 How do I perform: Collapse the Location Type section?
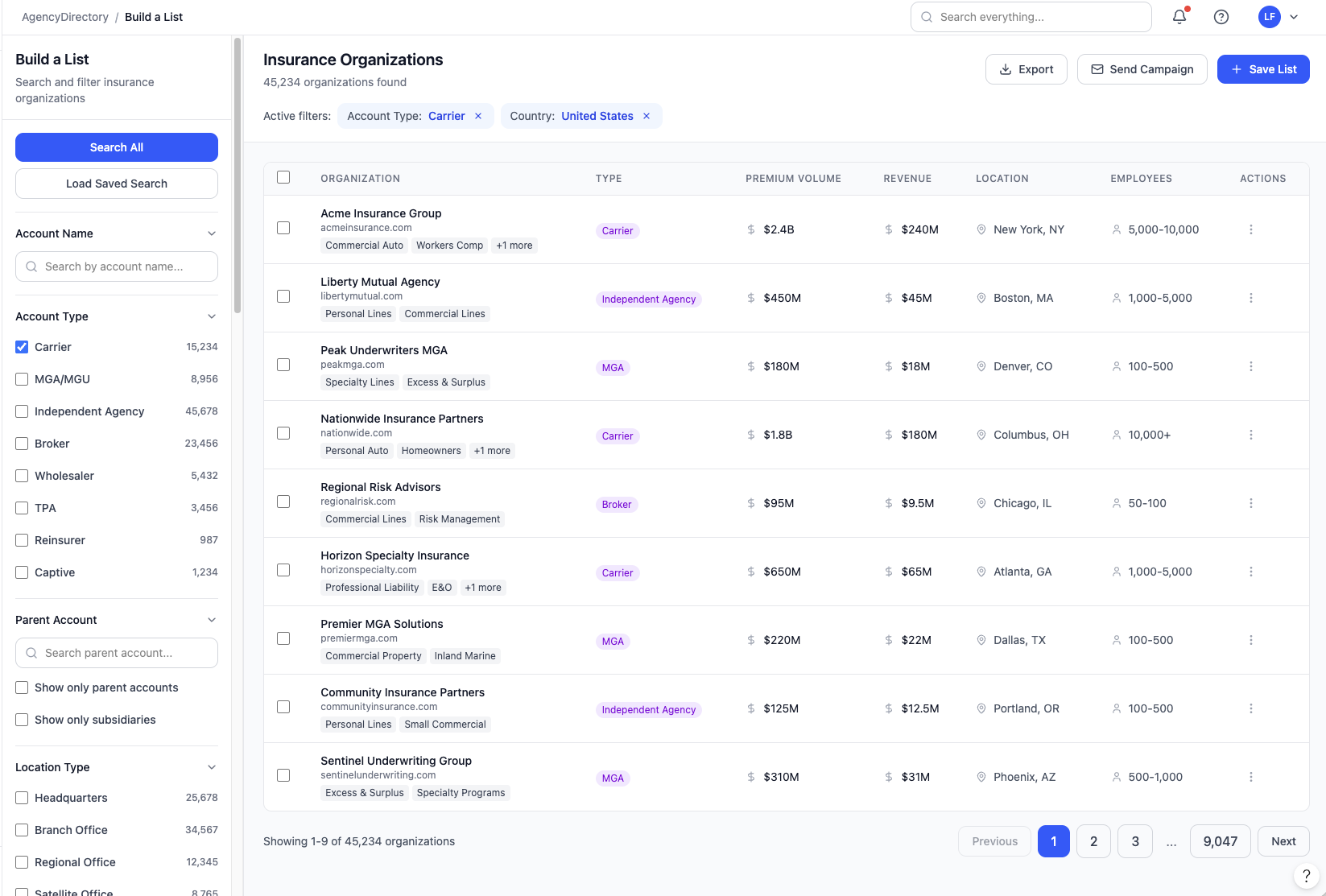tap(212, 767)
